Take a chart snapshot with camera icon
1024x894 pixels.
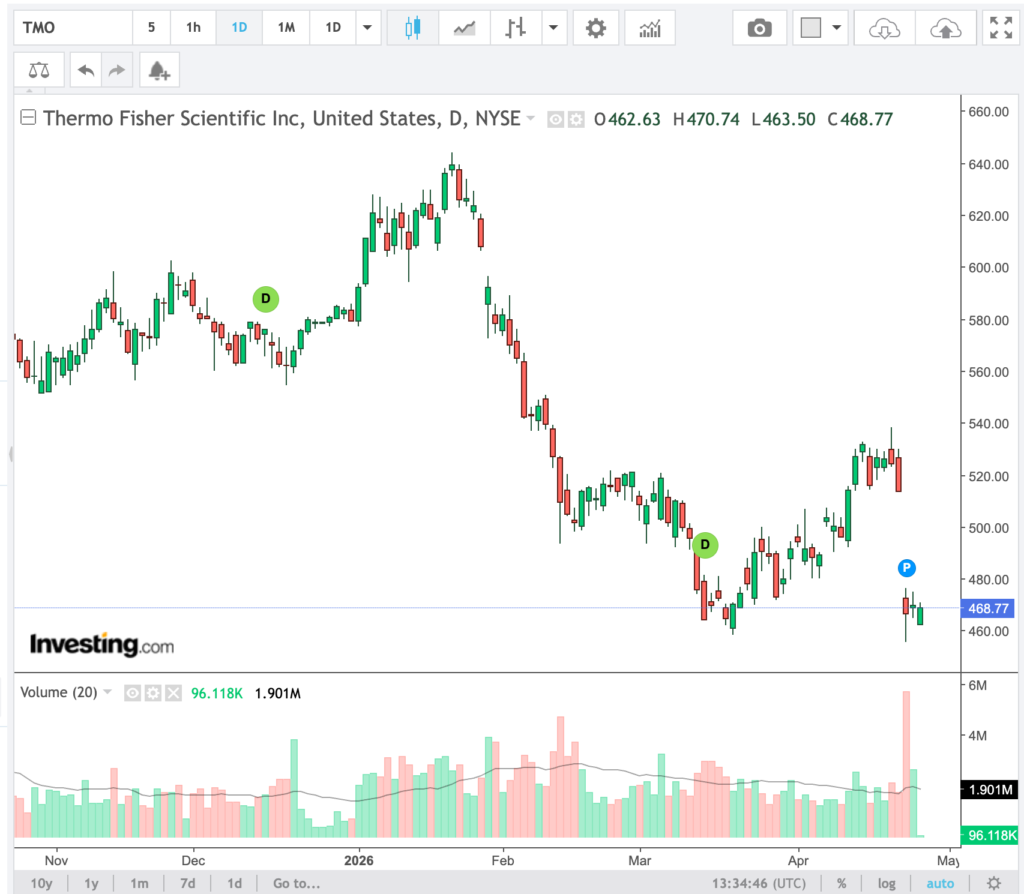point(760,28)
